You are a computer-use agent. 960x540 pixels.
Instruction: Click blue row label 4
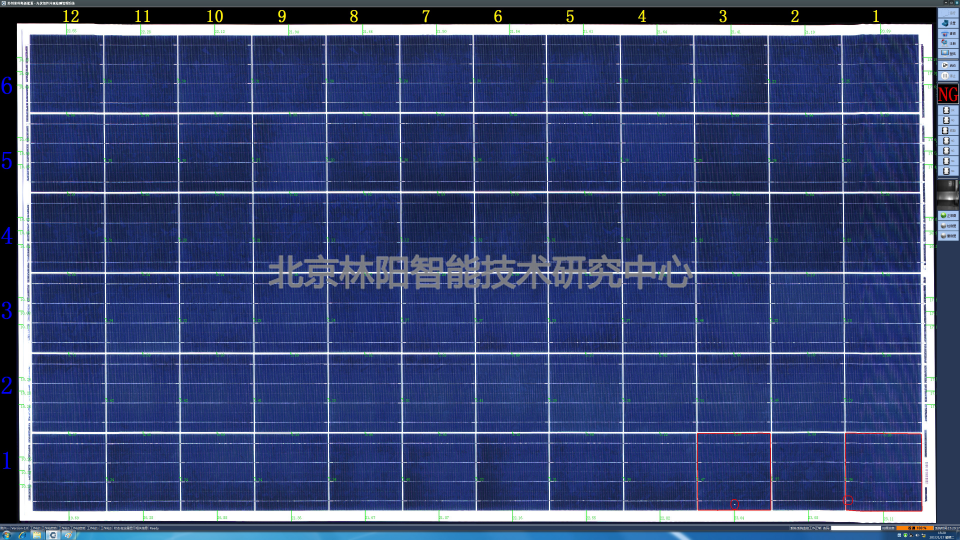[x=7, y=236]
